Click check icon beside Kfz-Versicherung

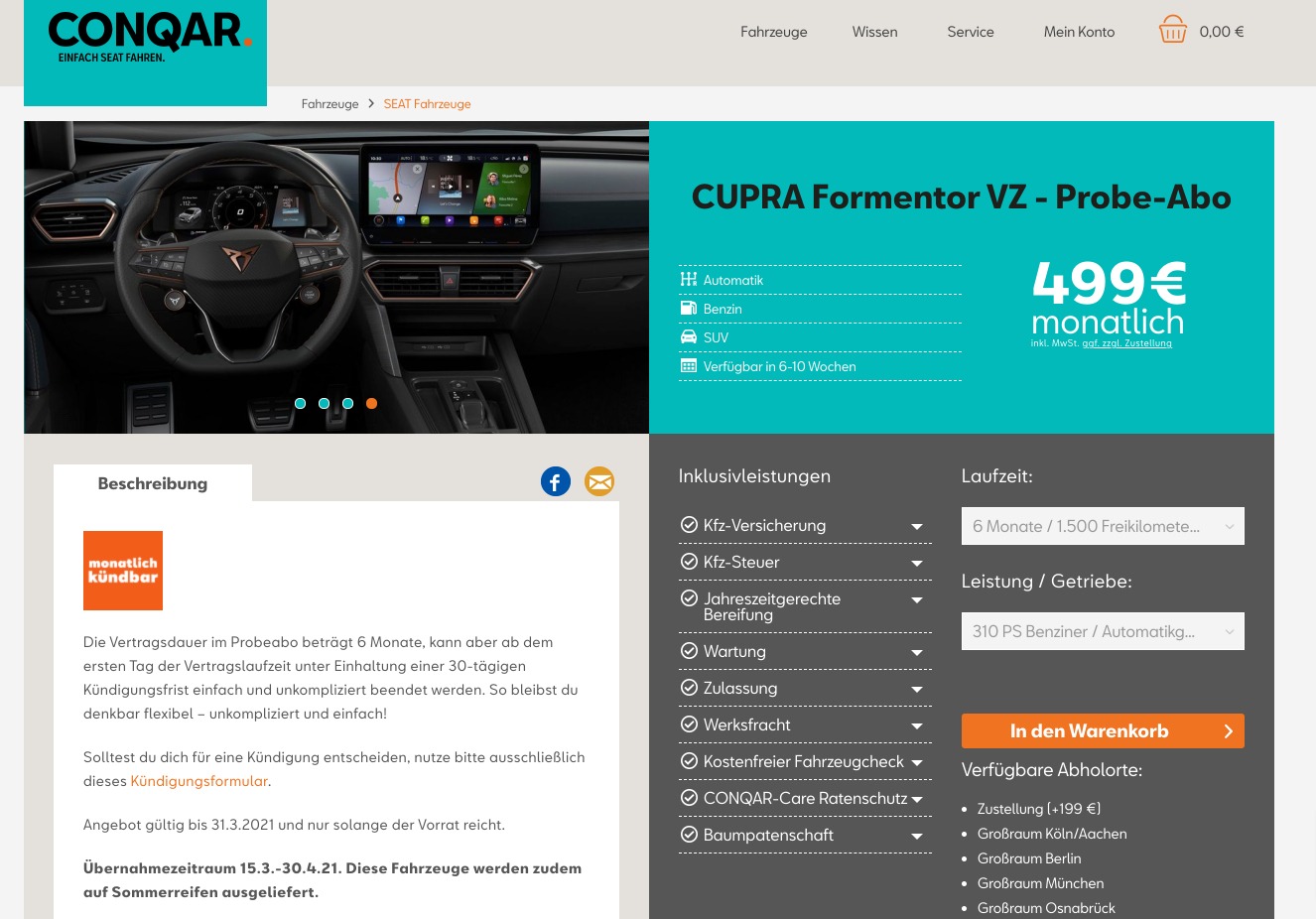pos(689,525)
